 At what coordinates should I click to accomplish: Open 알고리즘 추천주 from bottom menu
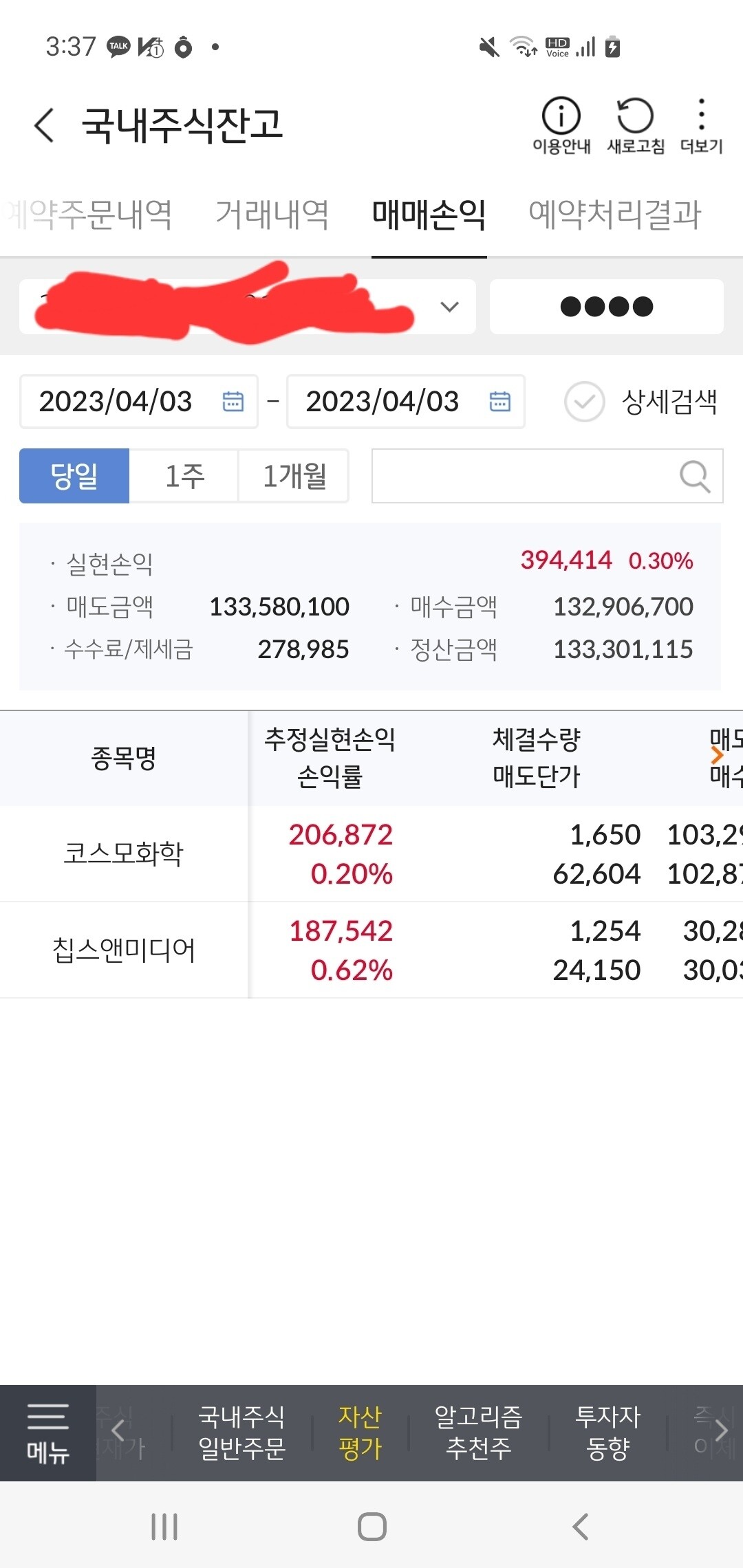point(478,1430)
